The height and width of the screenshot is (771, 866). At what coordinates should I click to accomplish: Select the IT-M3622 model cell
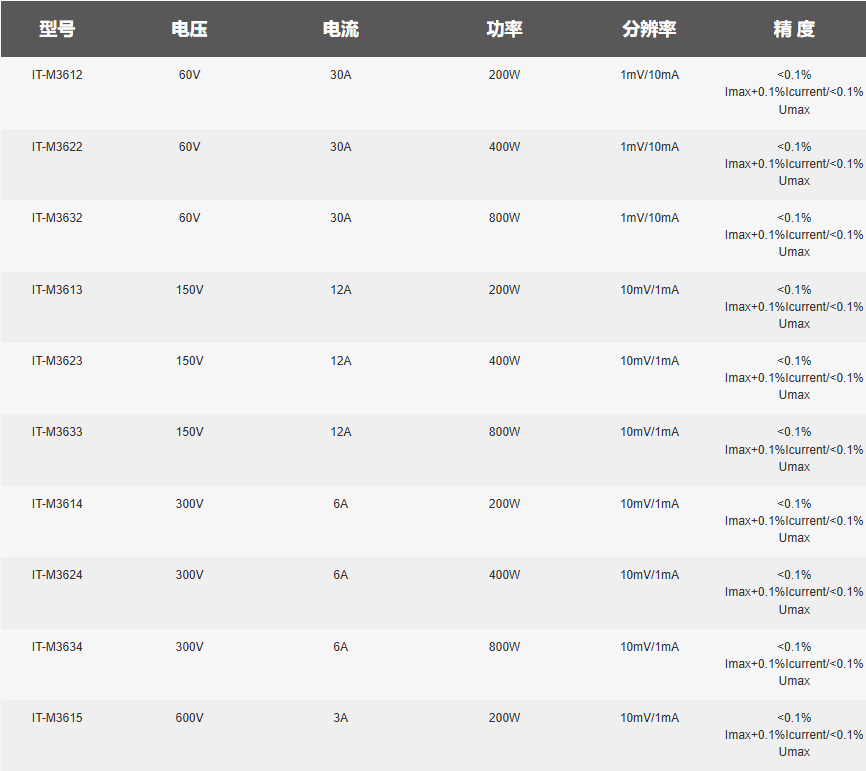(57, 146)
